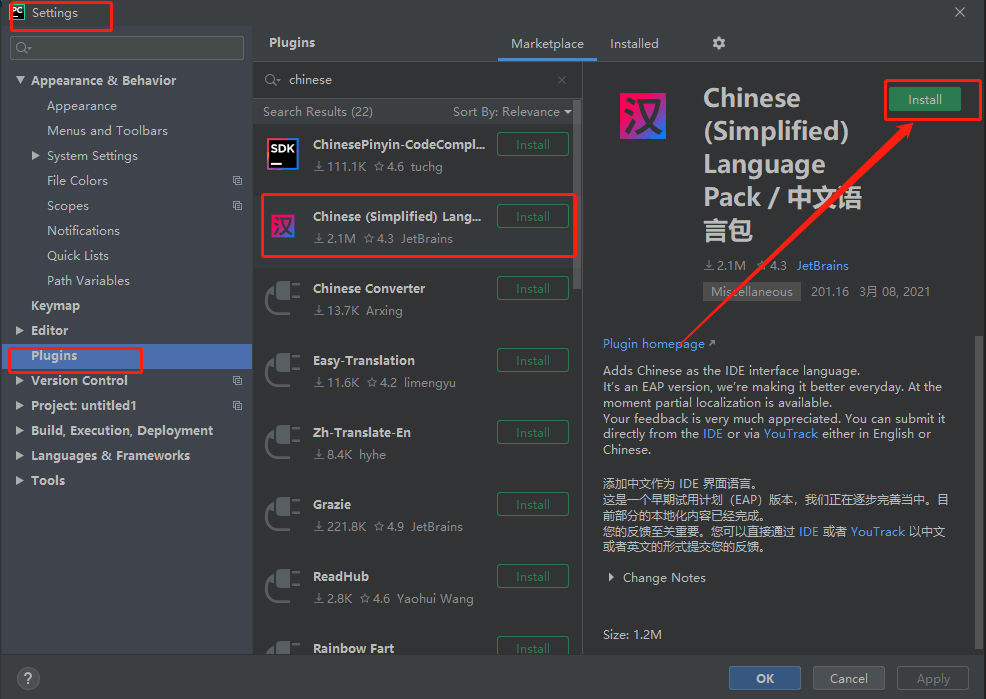The height and width of the screenshot is (699, 986).
Task: Click large Chinese language pack logo
Action: 643,116
